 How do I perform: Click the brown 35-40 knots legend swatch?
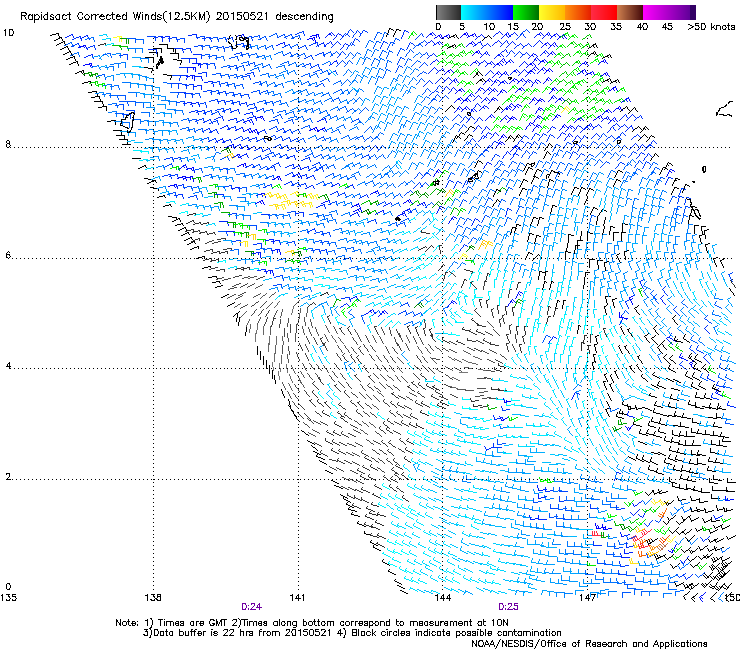630,12
